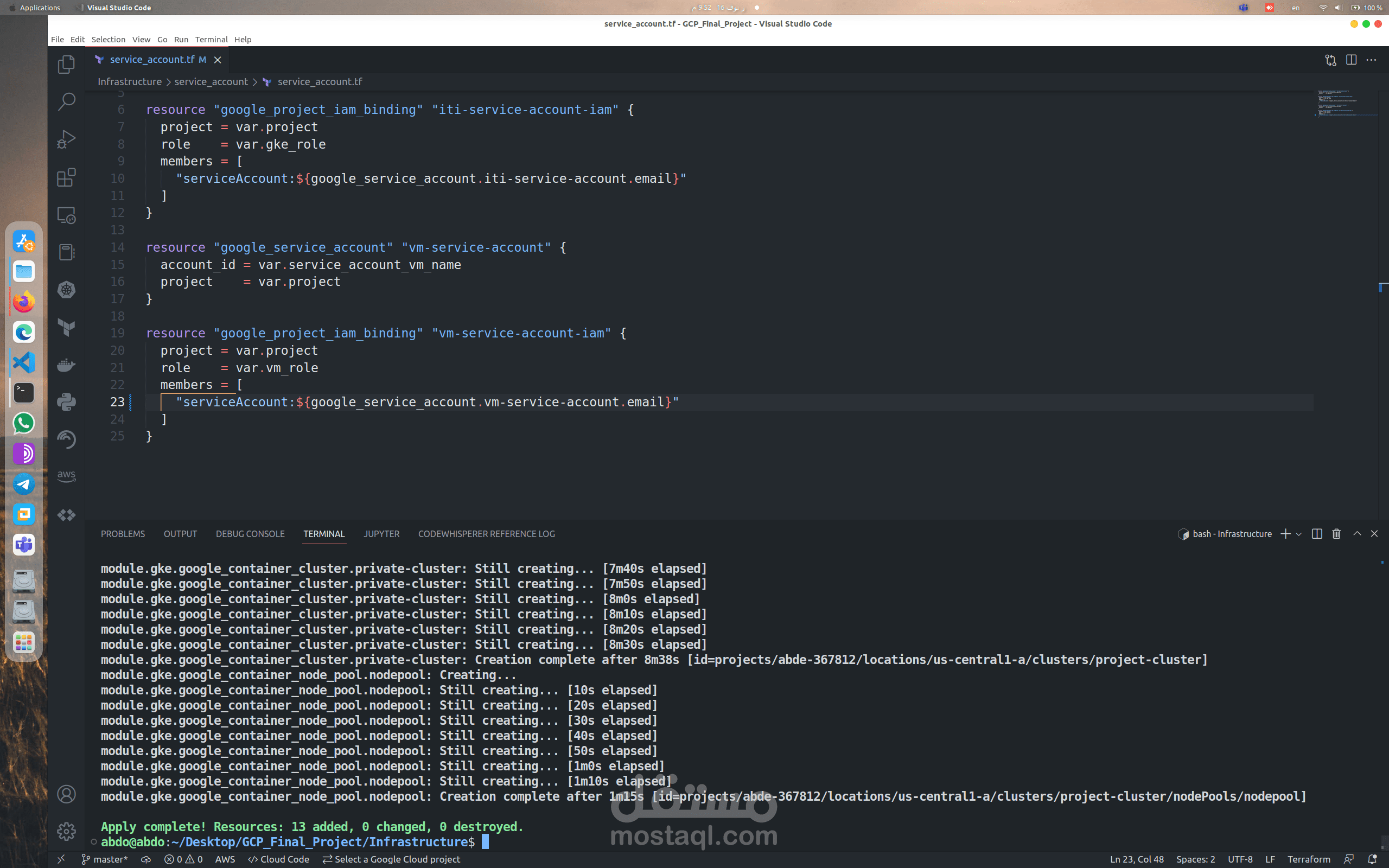This screenshot has width=1389, height=868.
Task: Open the Explorer view in activity bar
Action: pyautogui.click(x=66, y=65)
